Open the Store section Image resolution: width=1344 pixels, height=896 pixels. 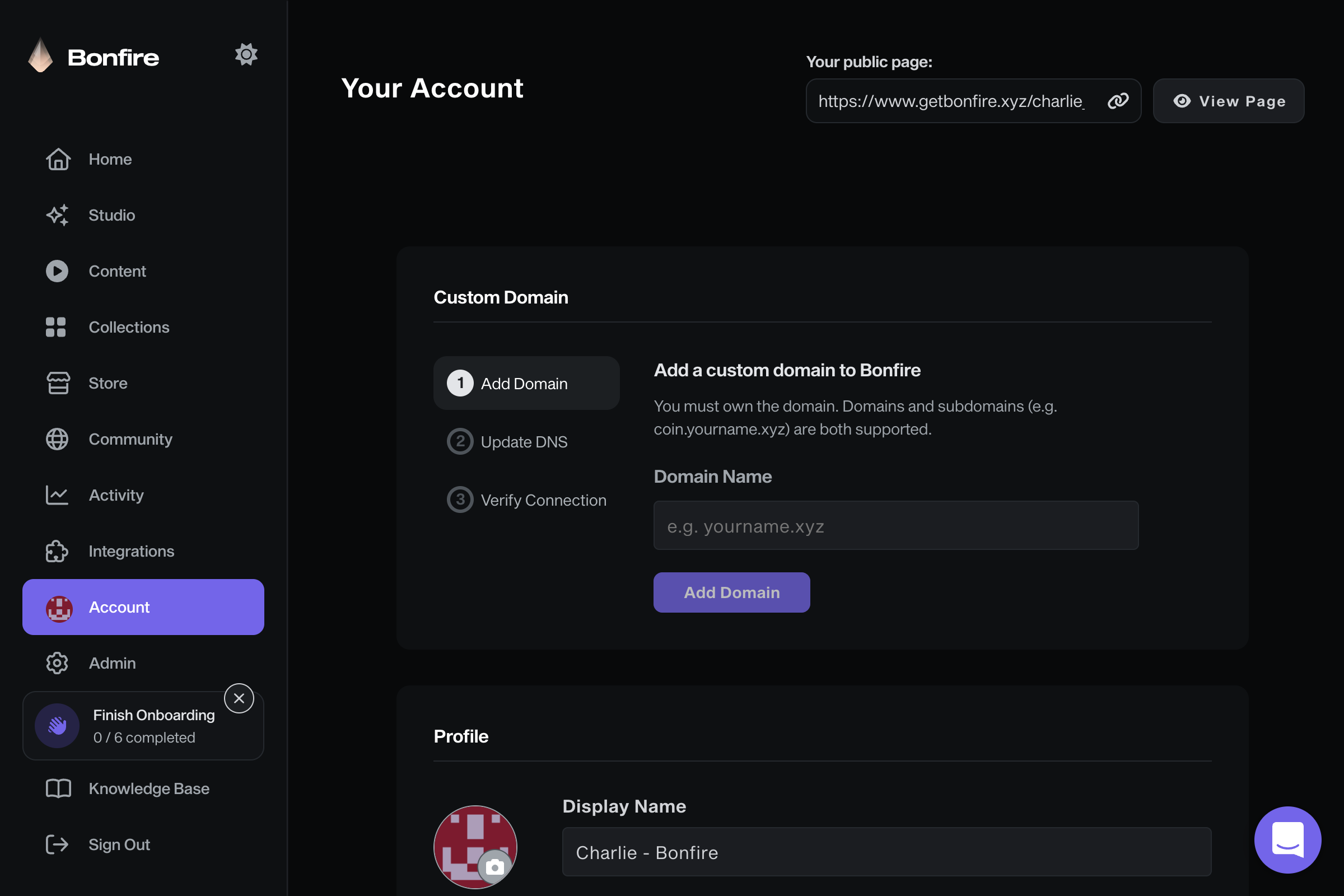[x=143, y=383]
